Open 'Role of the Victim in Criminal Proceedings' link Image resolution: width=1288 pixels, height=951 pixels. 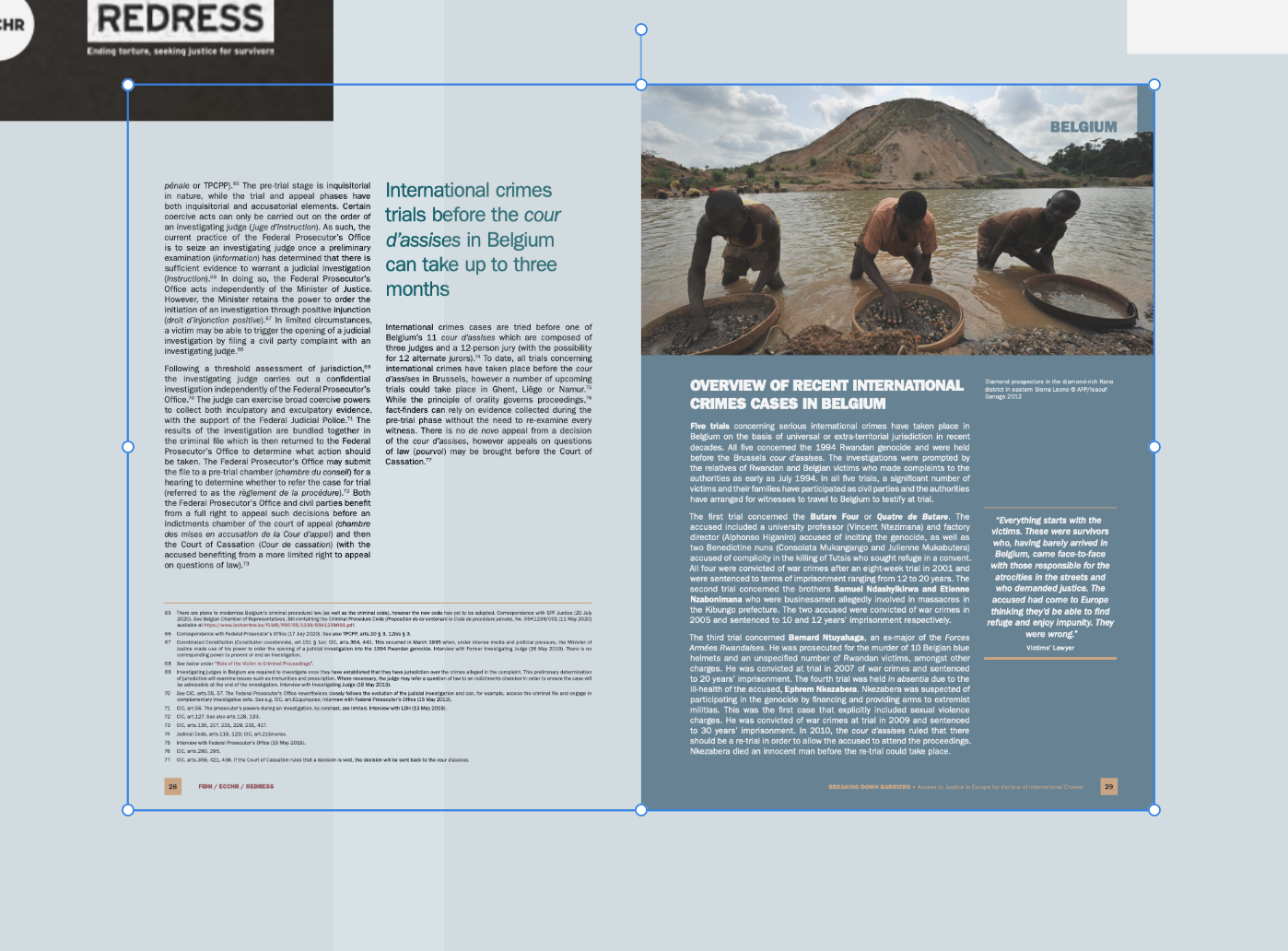click(263, 663)
